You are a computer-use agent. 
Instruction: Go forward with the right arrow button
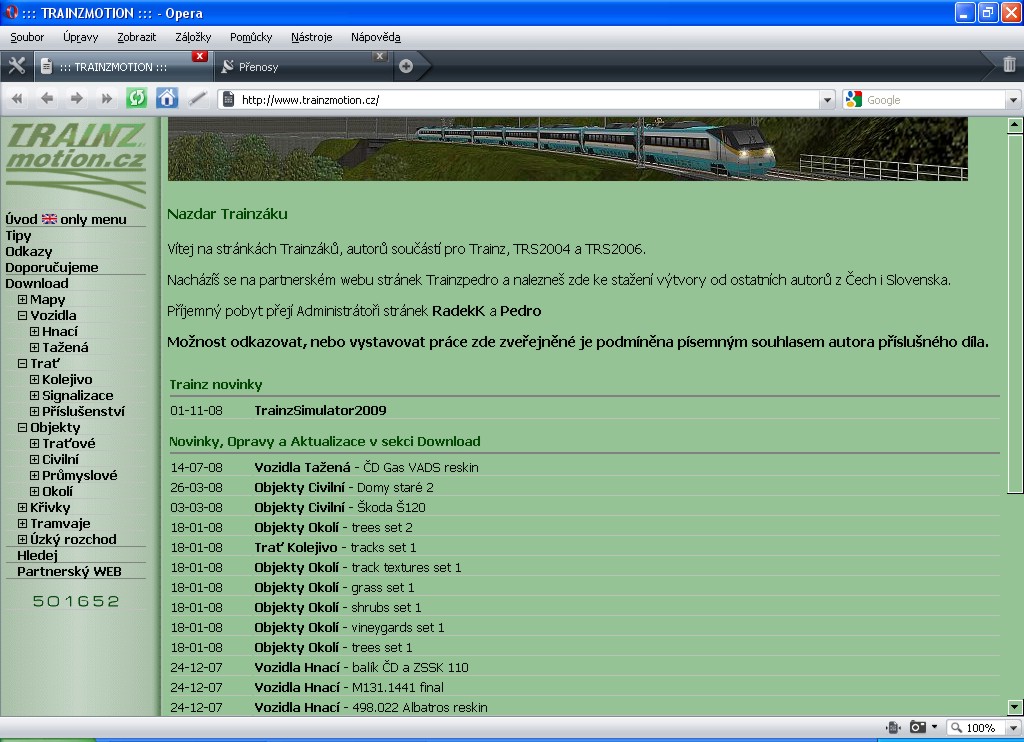[x=76, y=99]
